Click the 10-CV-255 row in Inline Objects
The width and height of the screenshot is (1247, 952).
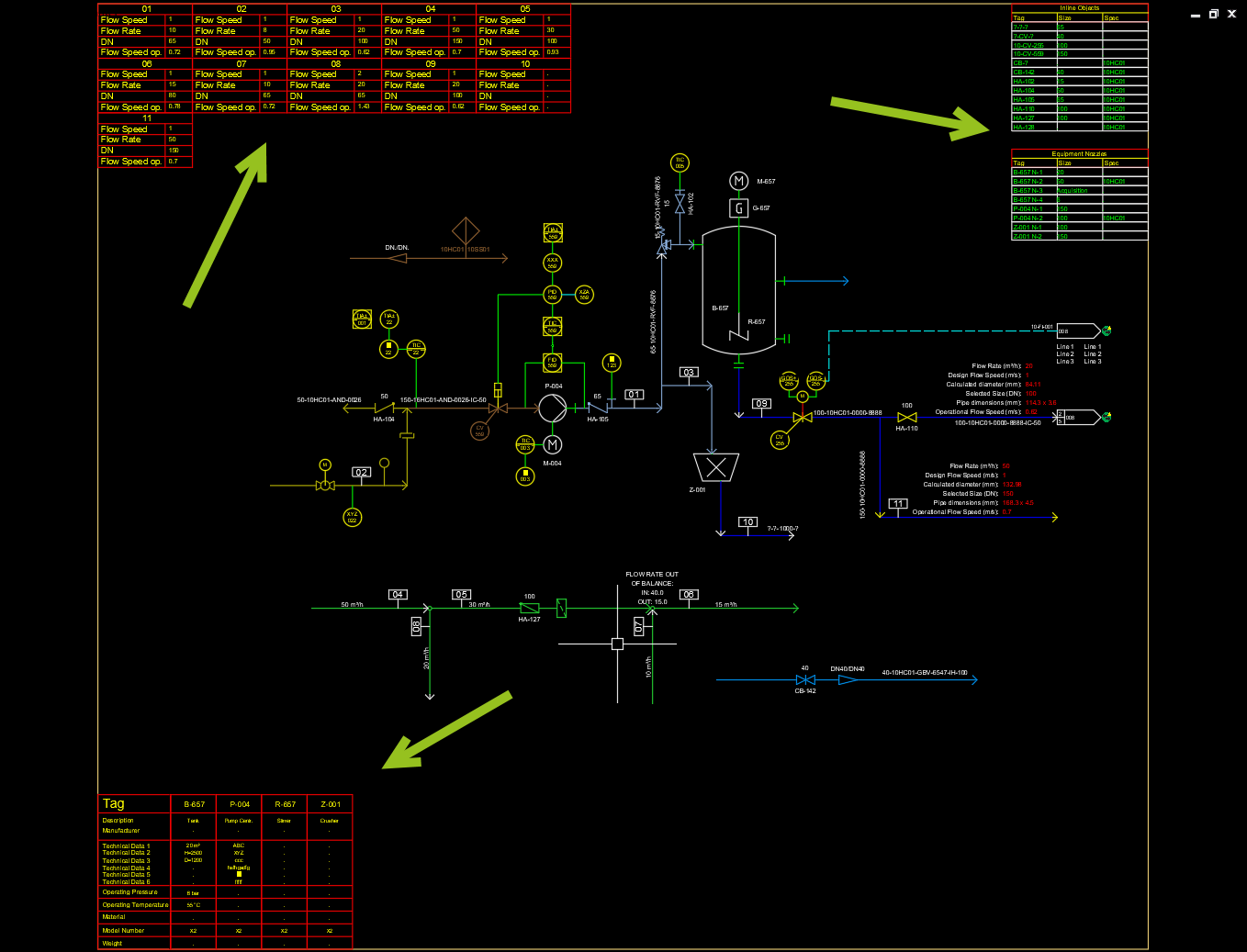(1080, 45)
